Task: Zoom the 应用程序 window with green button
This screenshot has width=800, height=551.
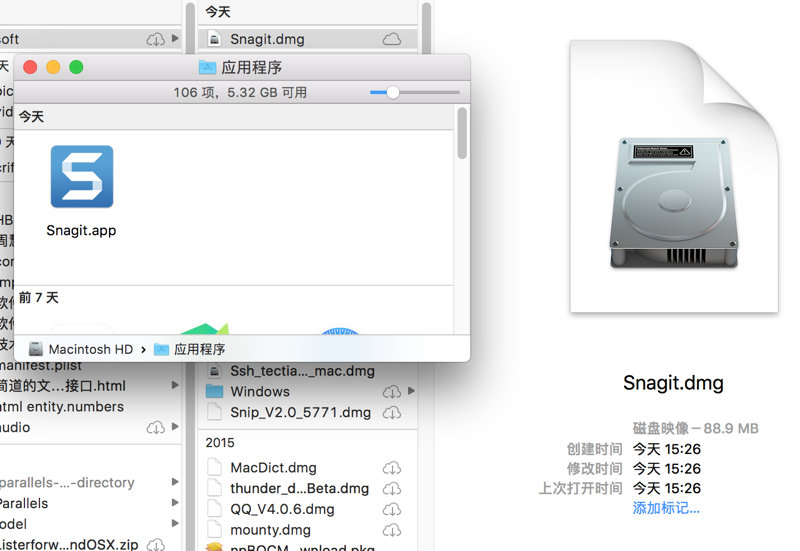Action: coord(76,67)
